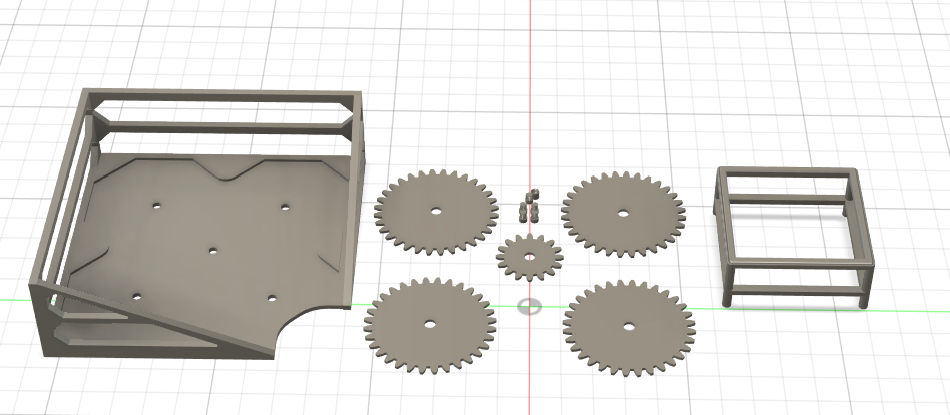Click the circular origin point marker
This screenshot has width=950, height=415.
pyautogui.click(x=530, y=307)
